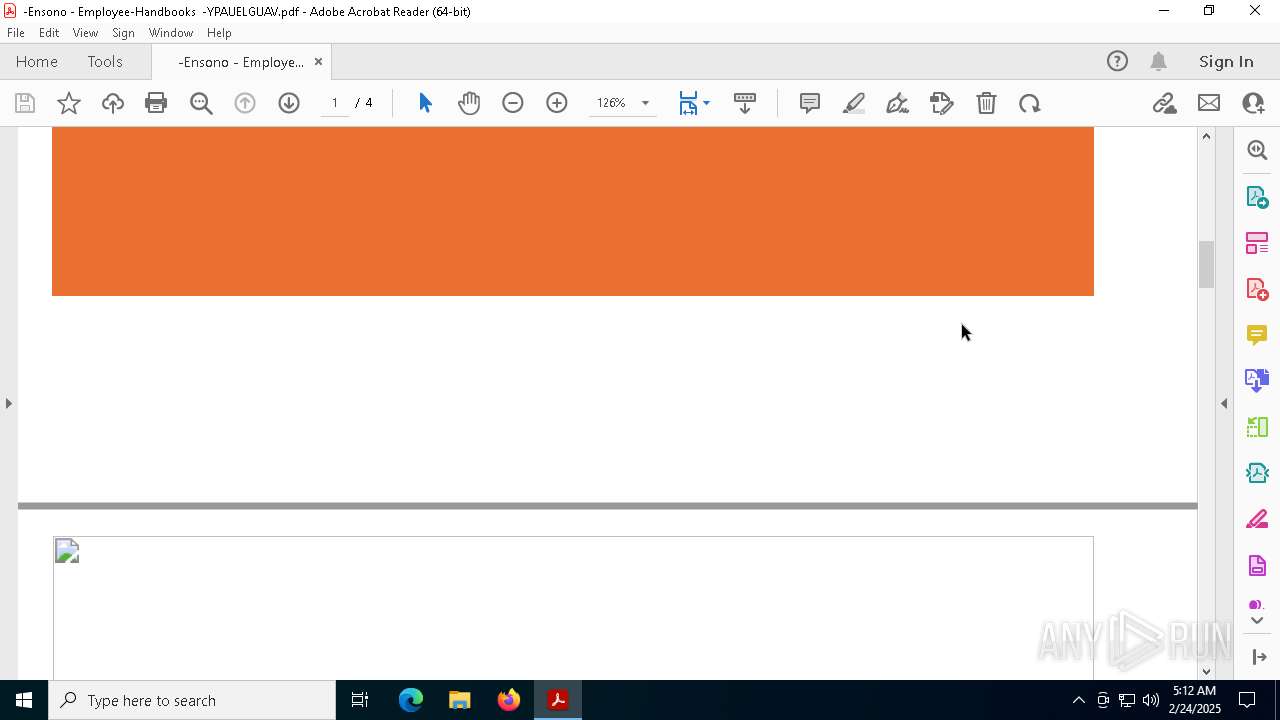This screenshot has height=720, width=1280.
Task: Bookmark document with the star icon
Action: coord(69,103)
